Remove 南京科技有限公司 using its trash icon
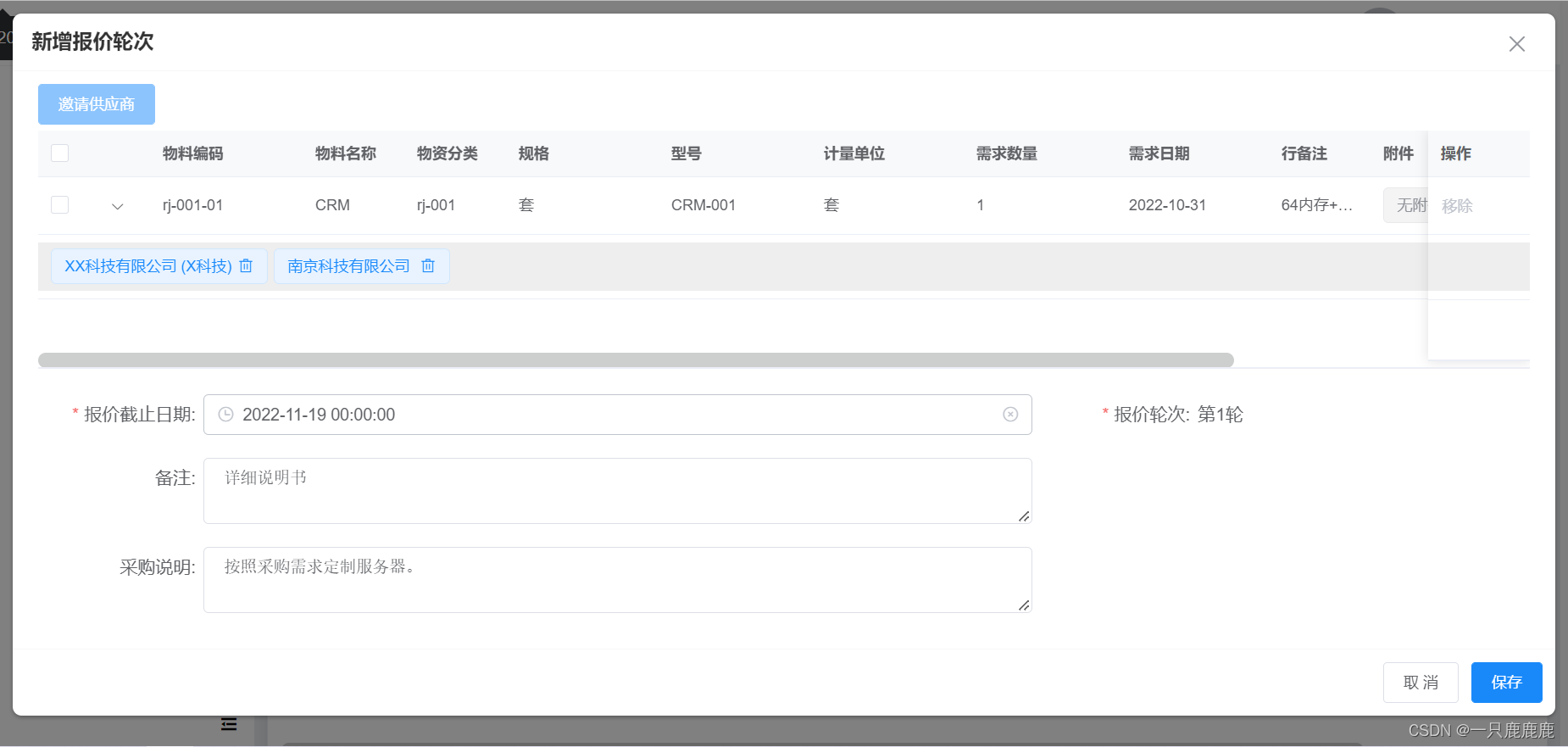This screenshot has height=747, width=1568. point(428,266)
